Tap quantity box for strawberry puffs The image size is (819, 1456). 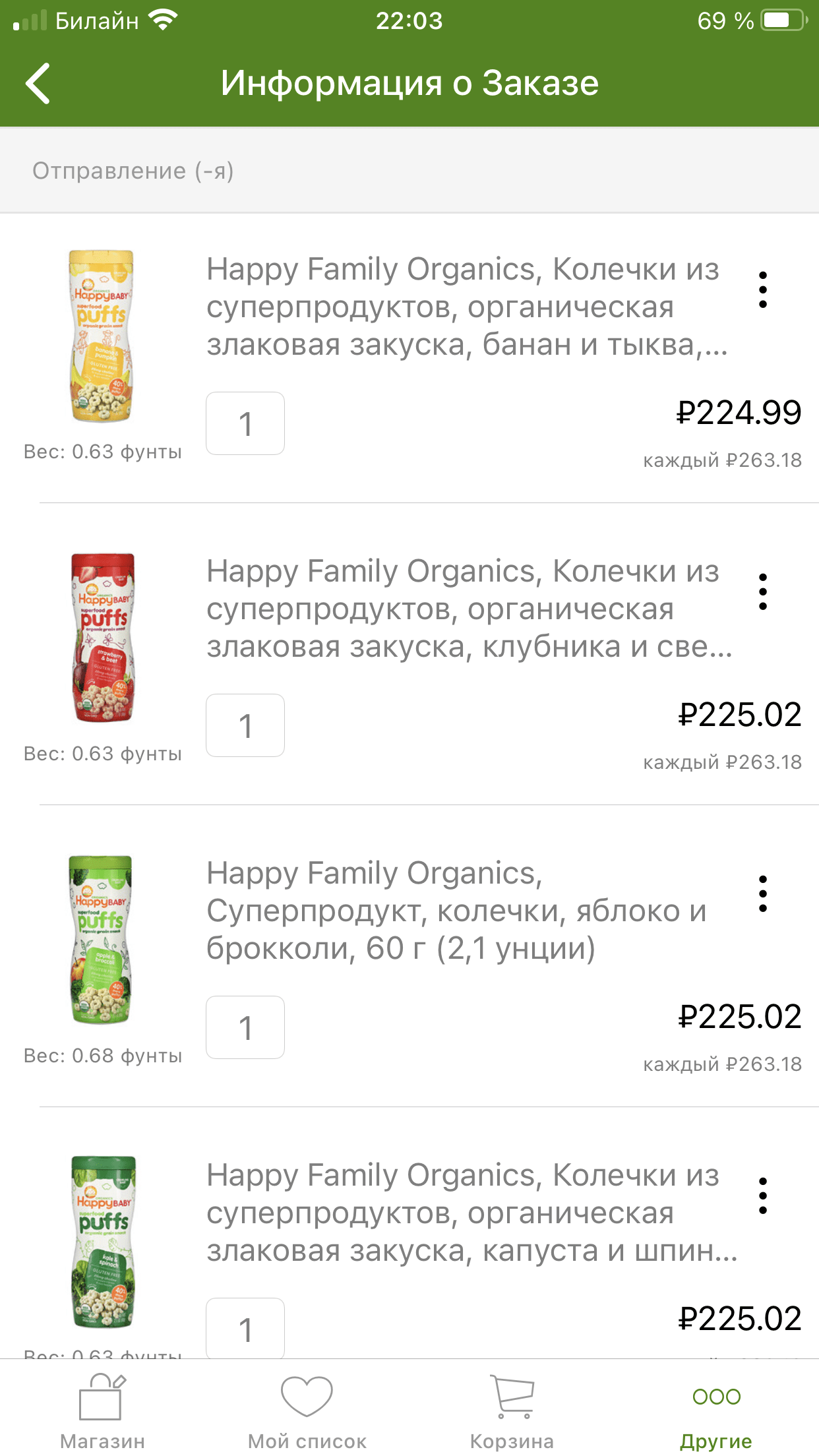[x=245, y=725]
